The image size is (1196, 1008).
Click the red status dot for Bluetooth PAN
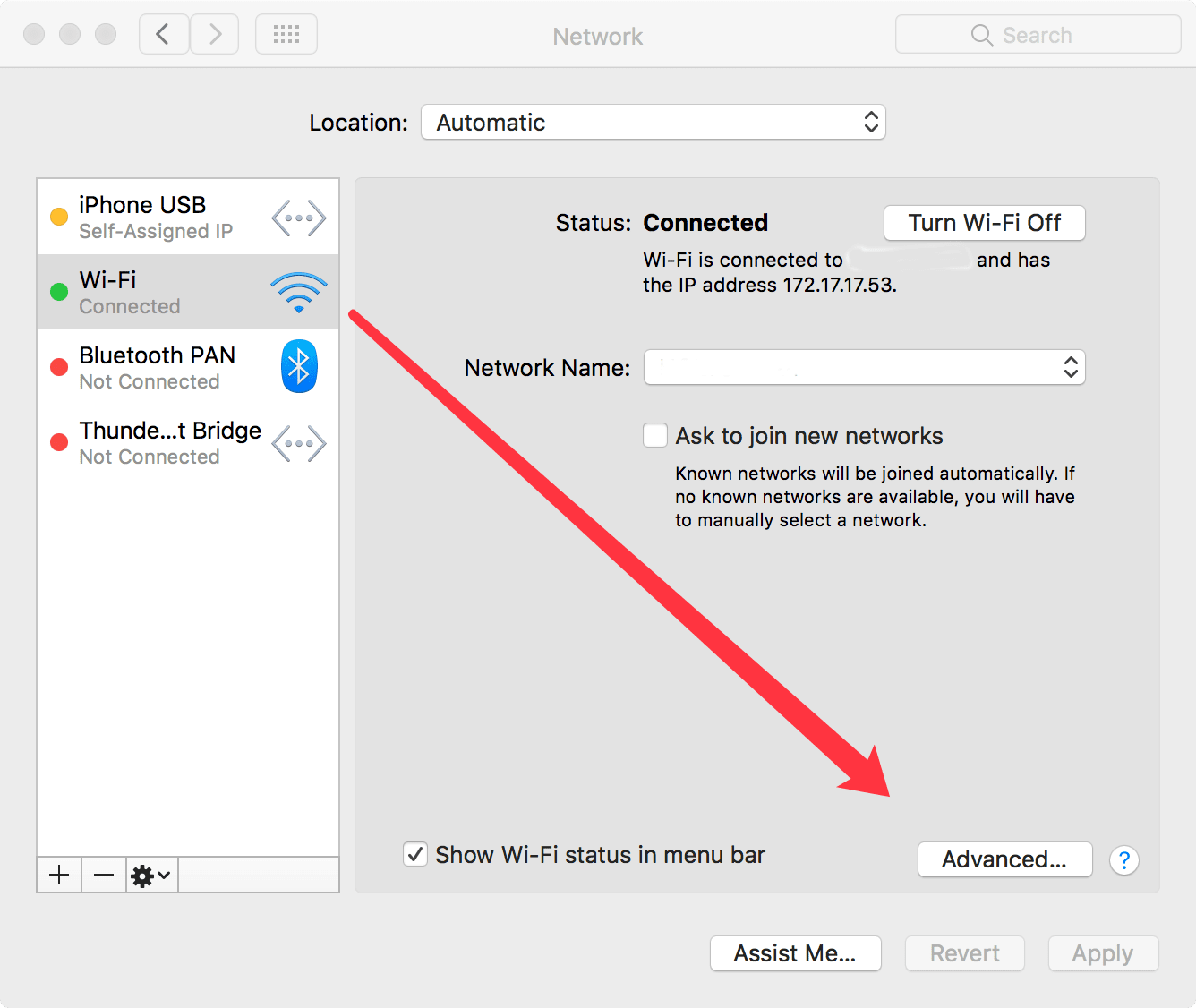click(x=59, y=367)
